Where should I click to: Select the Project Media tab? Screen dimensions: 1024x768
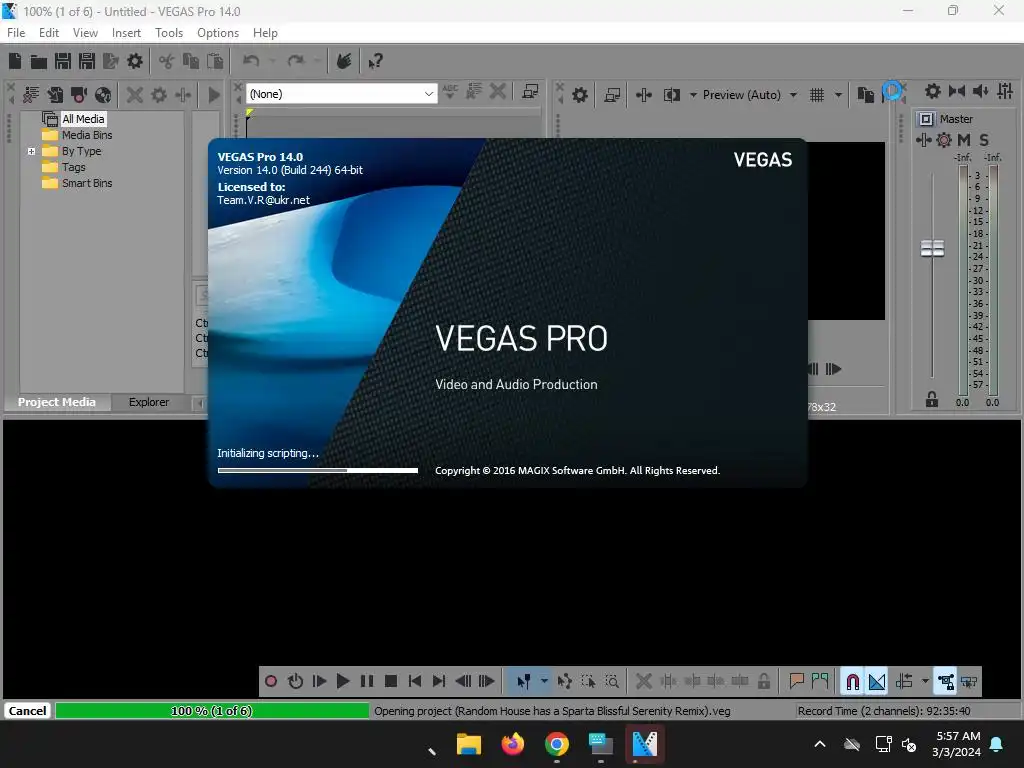point(57,402)
